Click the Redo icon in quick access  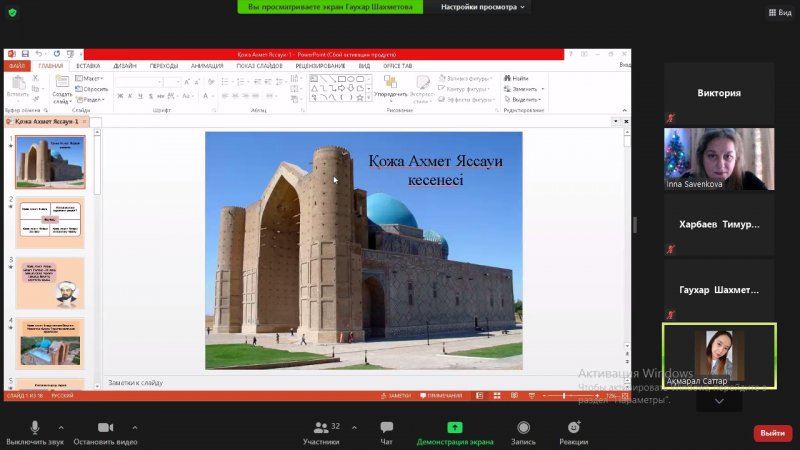pos(57,54)
